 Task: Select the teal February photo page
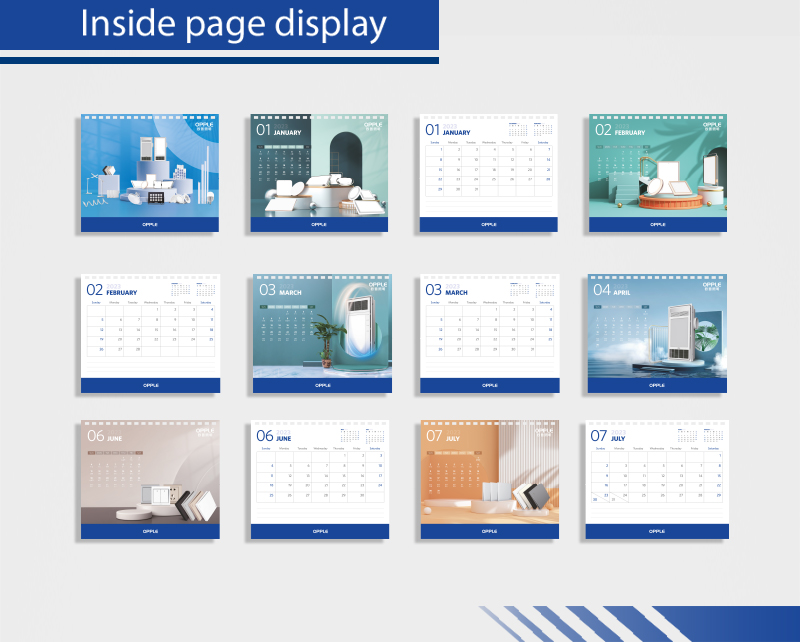tap(657, 173)
